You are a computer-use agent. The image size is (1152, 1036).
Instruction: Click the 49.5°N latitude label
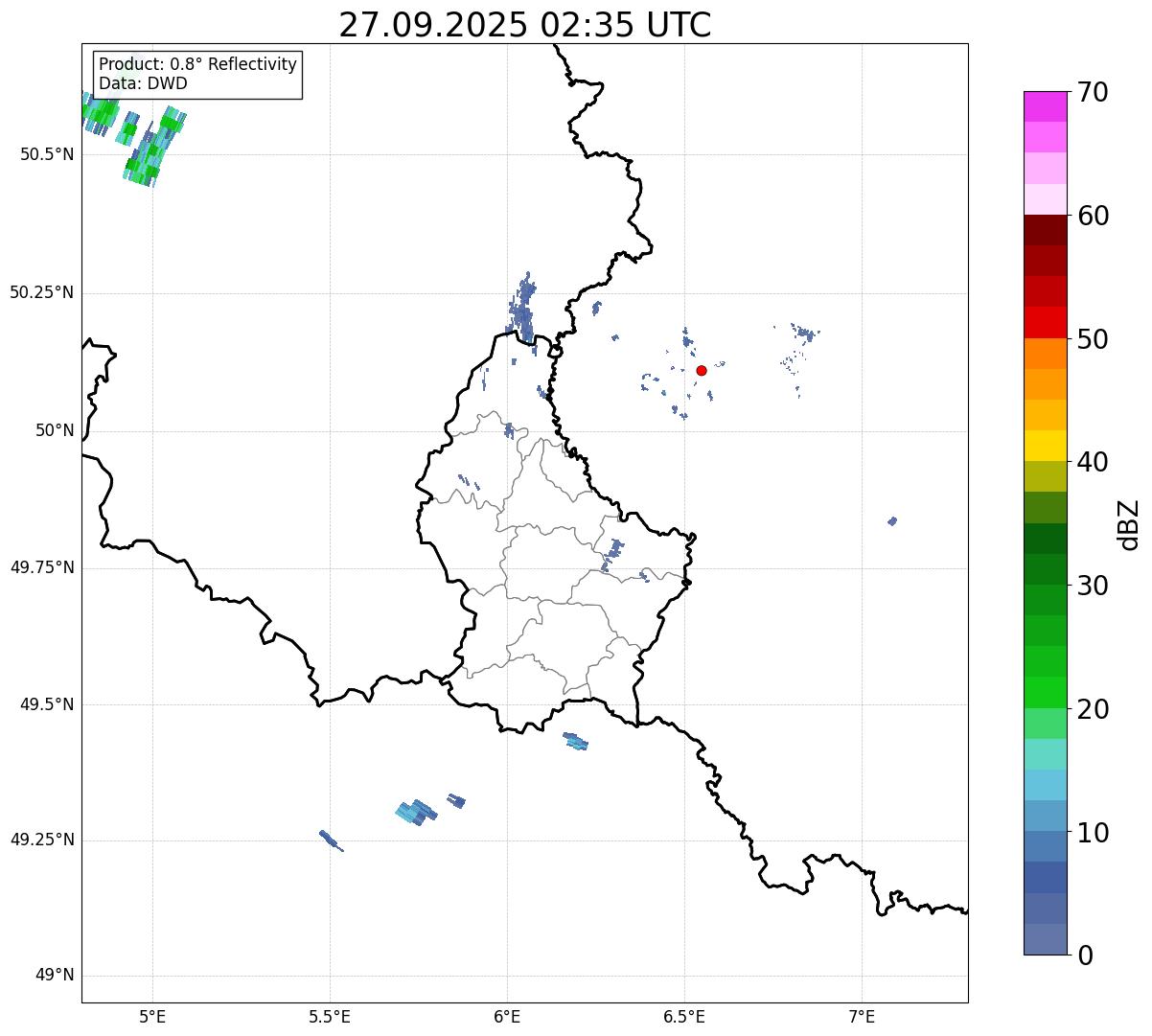point(46,704)
